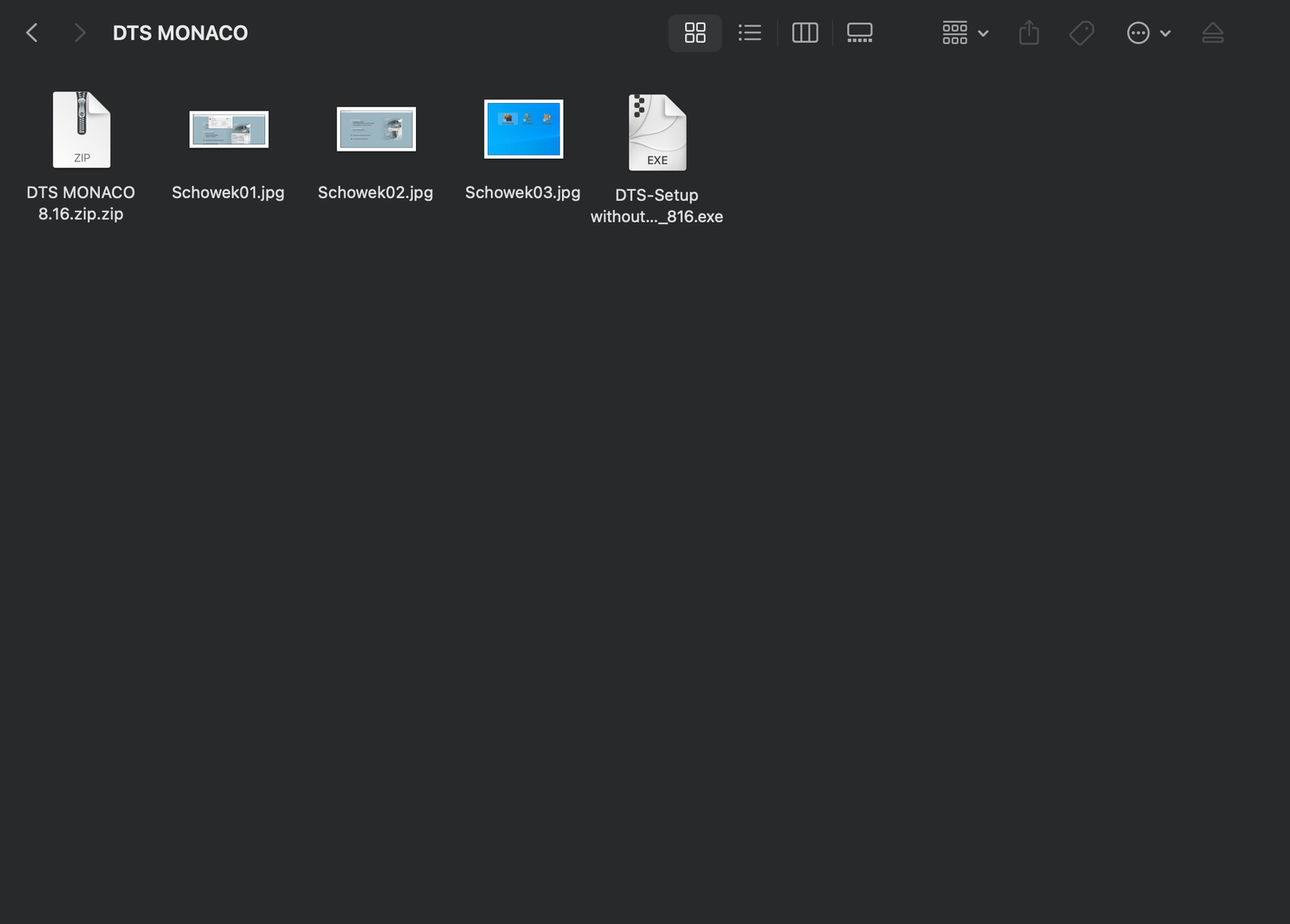Click the Schowek03.jpg file name label
1290x924 pixels.
(x=522, y=193)
